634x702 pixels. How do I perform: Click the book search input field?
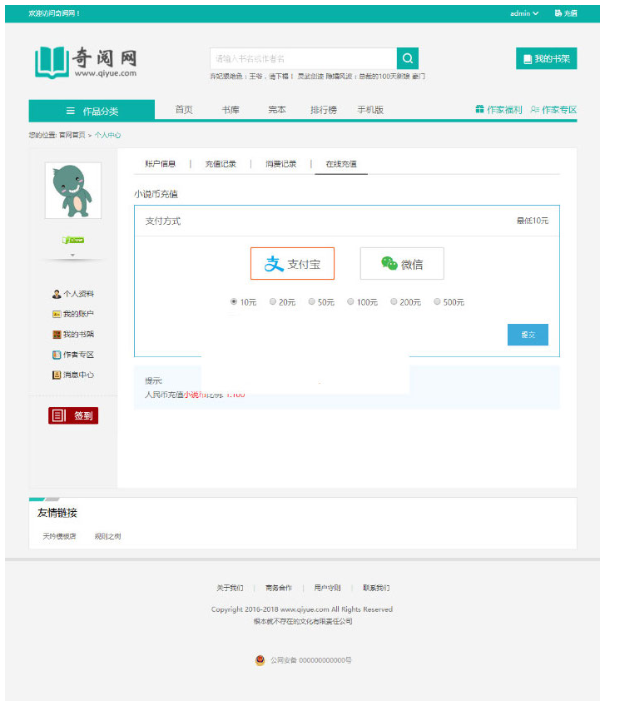coord(303,59)
